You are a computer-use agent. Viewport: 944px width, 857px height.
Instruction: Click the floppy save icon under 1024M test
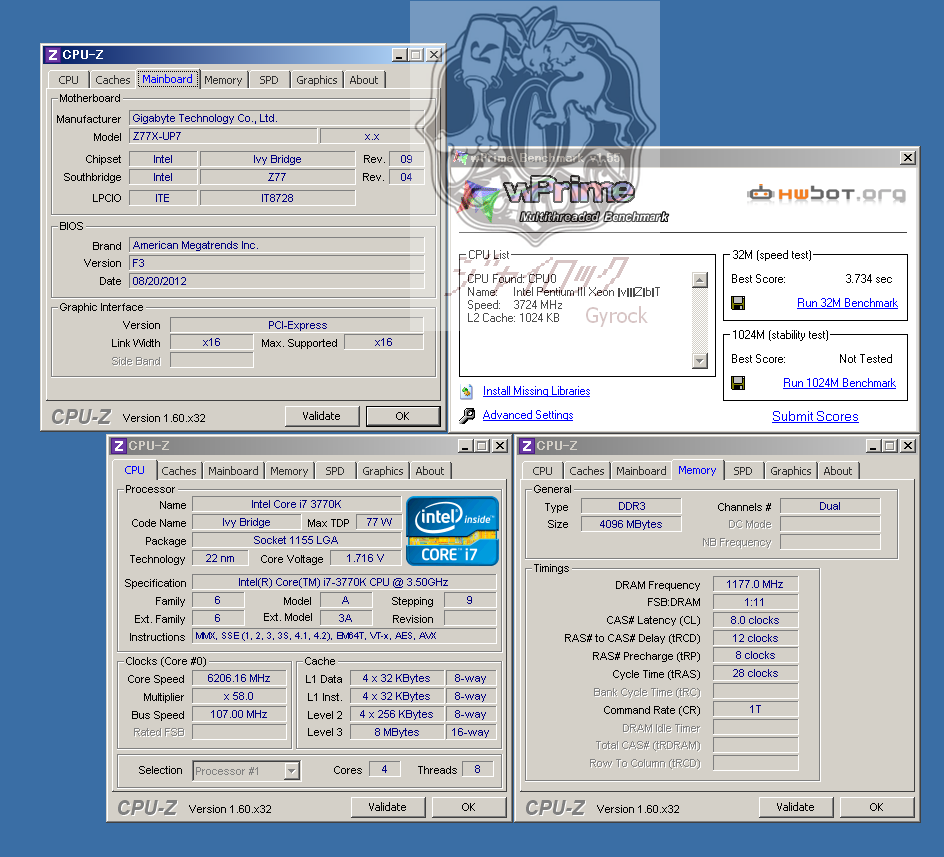[738, 383]
